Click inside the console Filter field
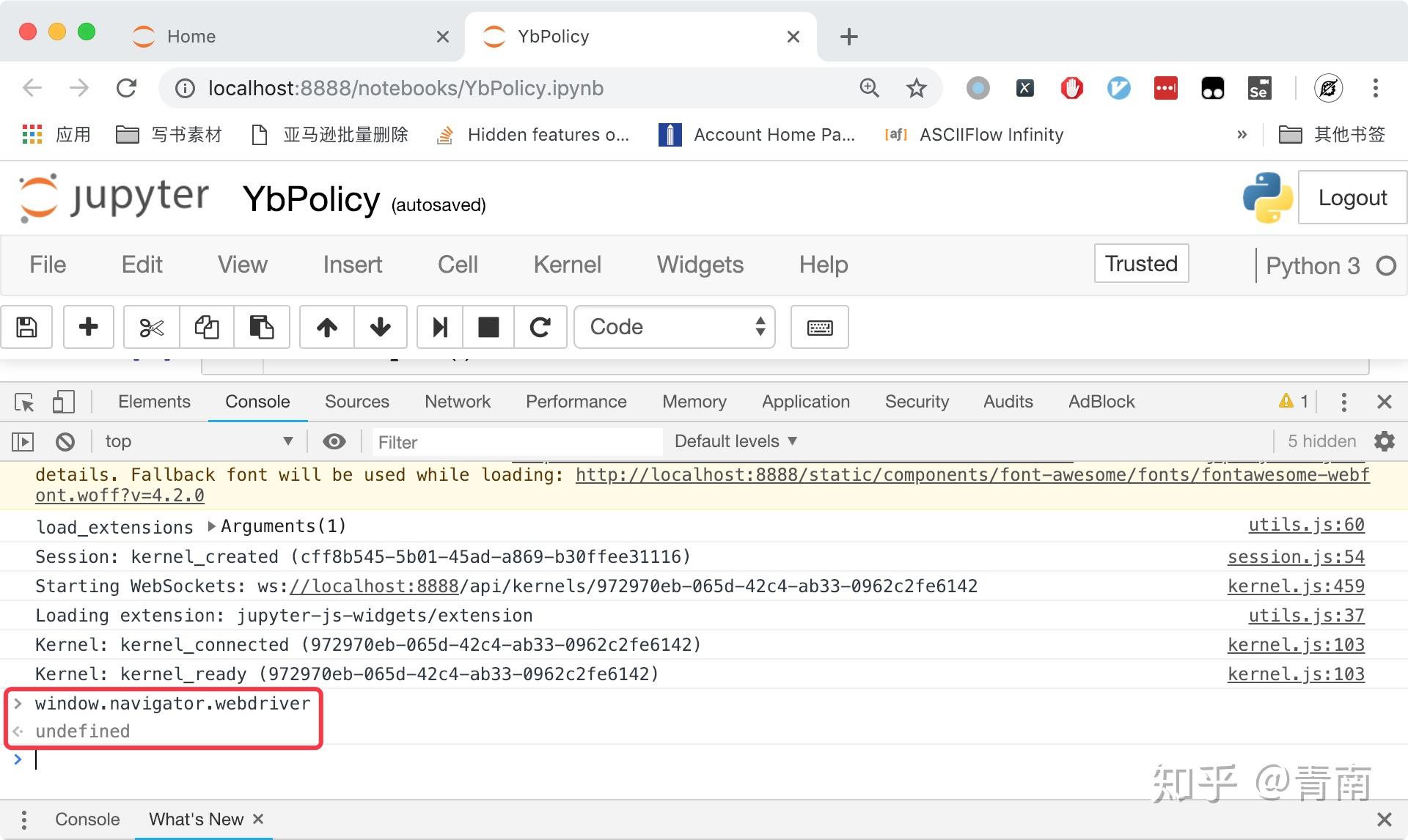Viewport: 1408px width, 840px height. (513, 441)
